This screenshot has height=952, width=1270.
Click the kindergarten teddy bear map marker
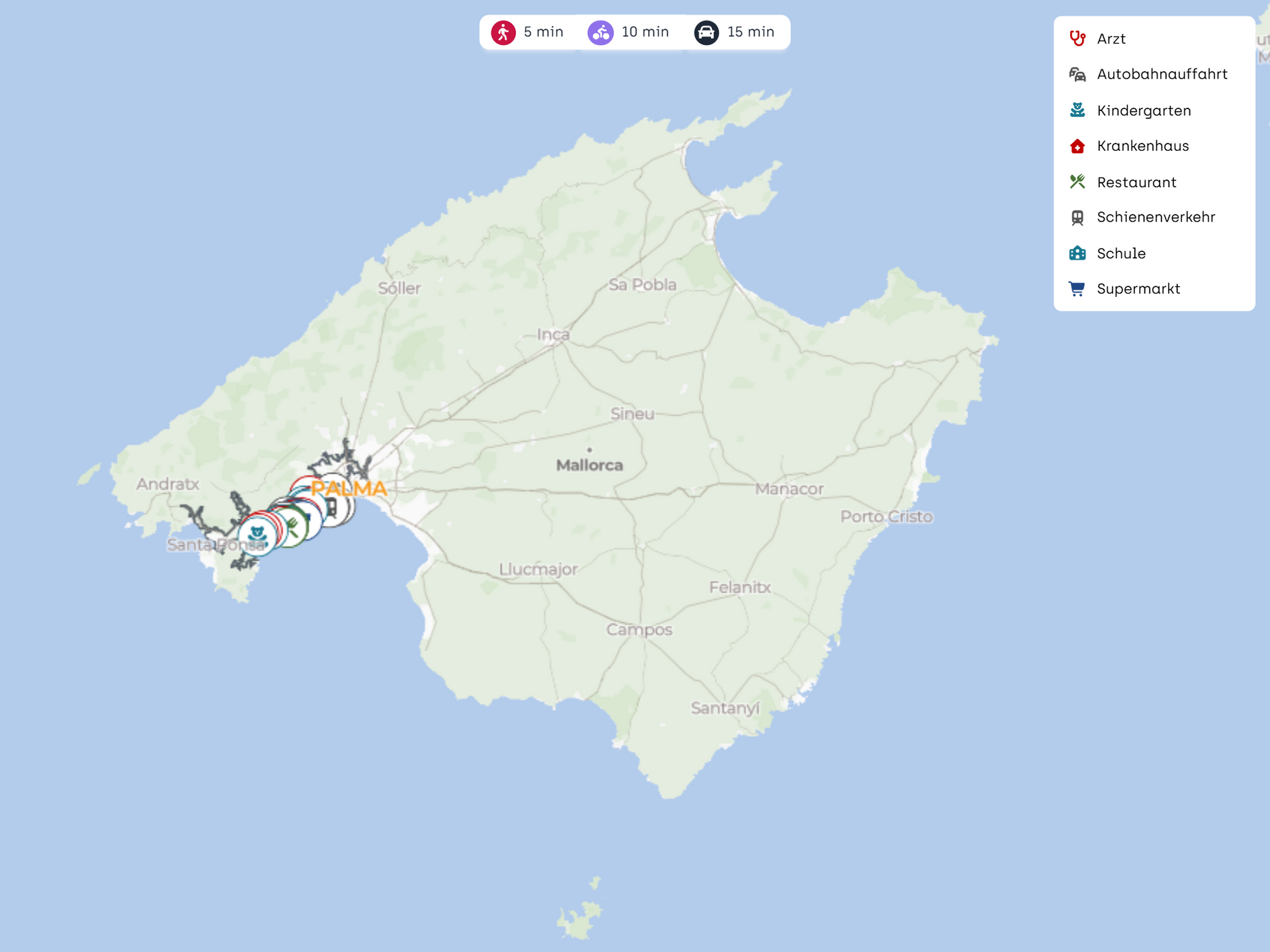coord(257,534)
